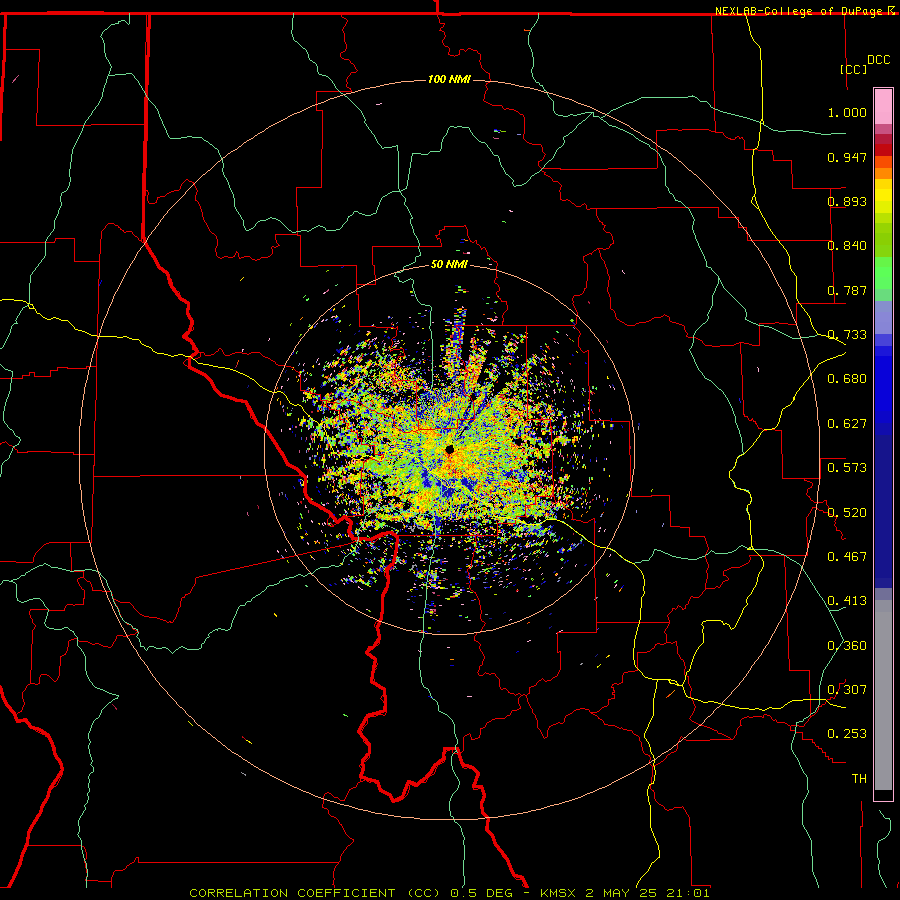Image resolution: width=900 pixels, height=900 pixels.
Task: Pick the bright green segment of color scale
Action: [883, 273]
